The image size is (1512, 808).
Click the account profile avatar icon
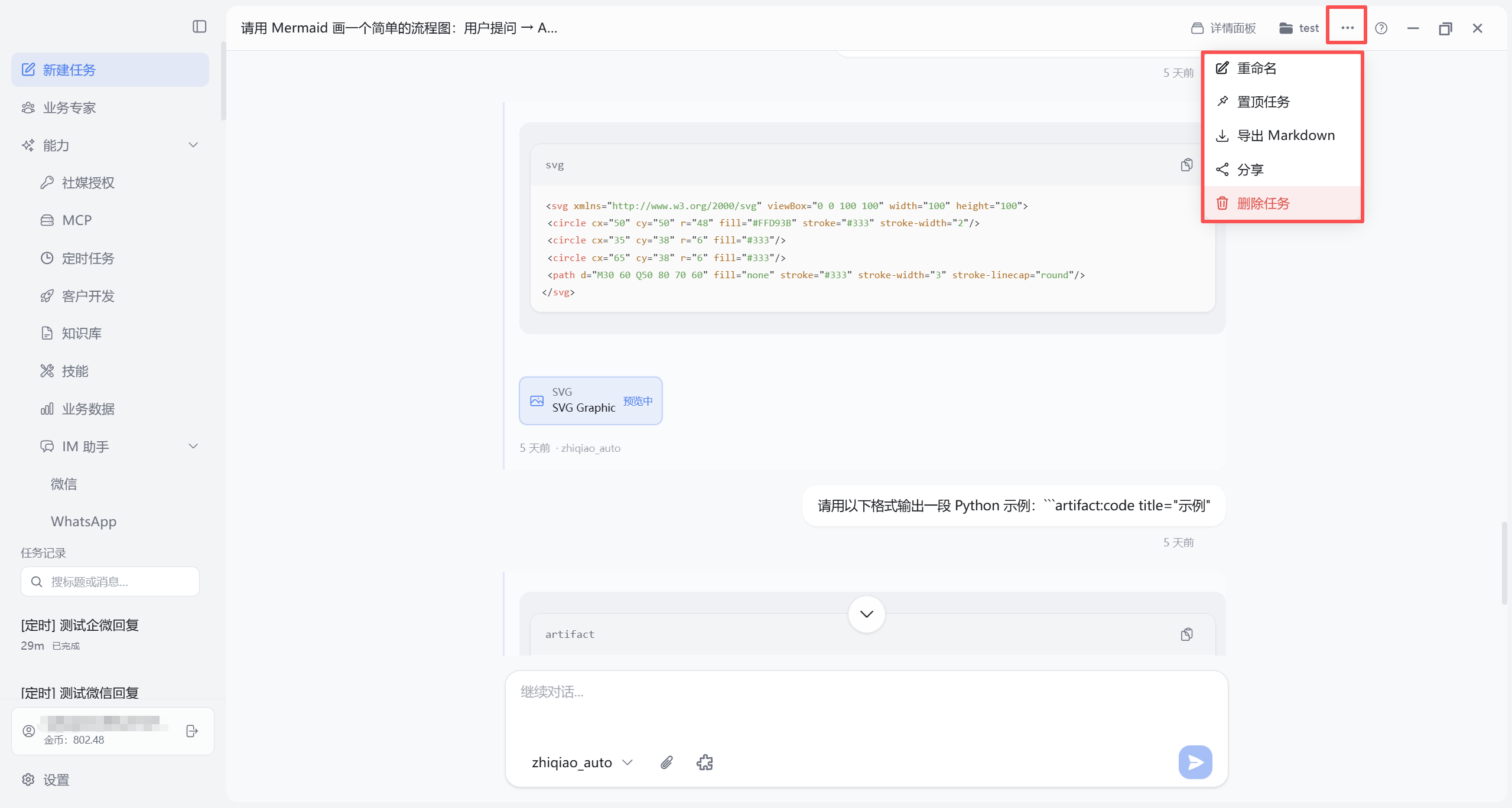coord(28,731)
